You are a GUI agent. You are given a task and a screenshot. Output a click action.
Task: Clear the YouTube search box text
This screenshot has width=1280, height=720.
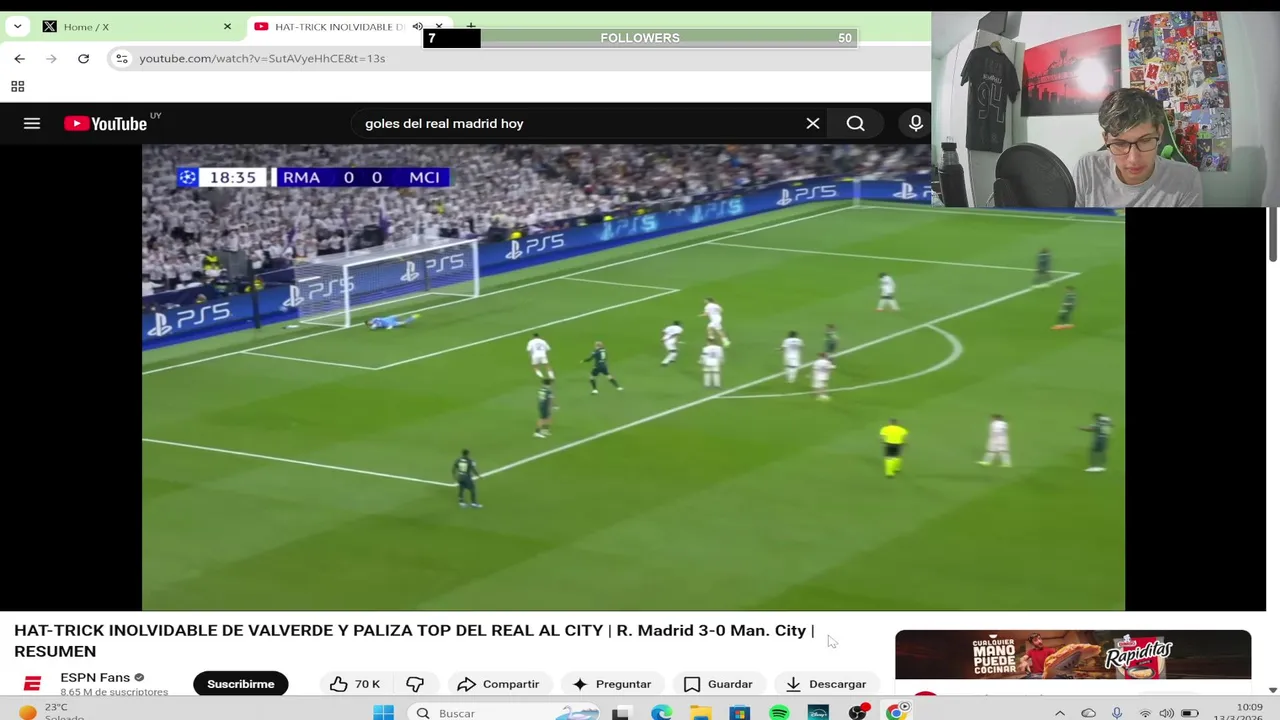click(813, 123)
